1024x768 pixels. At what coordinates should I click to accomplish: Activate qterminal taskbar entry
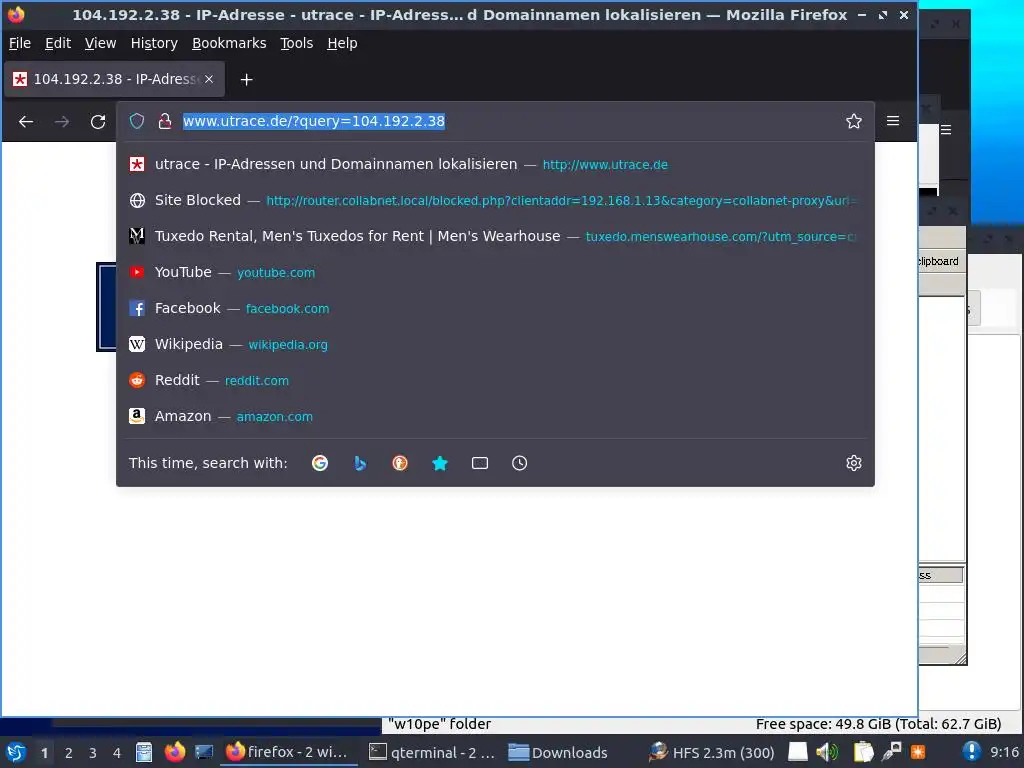(432, 752)
